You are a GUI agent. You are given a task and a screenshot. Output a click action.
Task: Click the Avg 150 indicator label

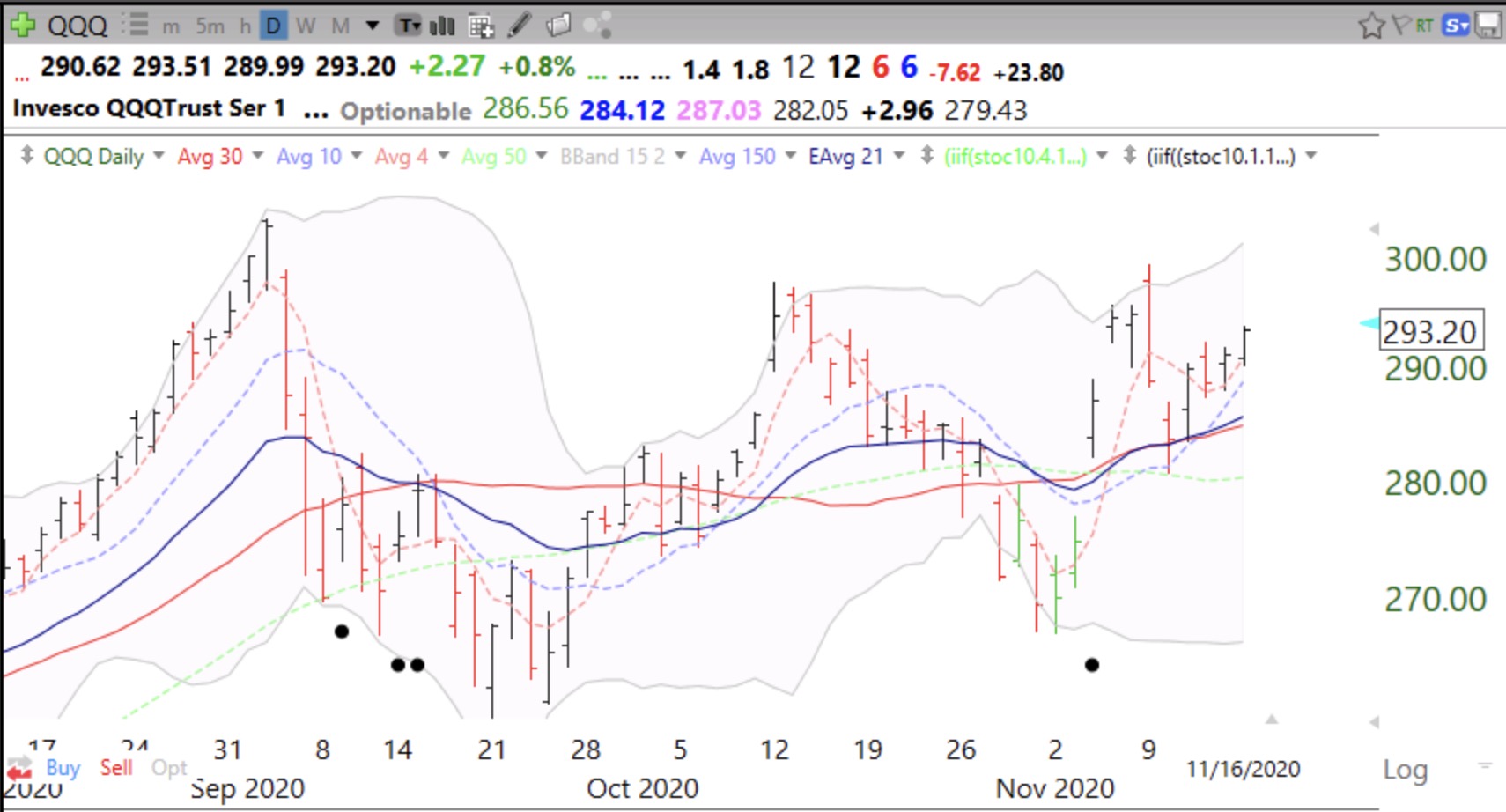coord(737,156)
